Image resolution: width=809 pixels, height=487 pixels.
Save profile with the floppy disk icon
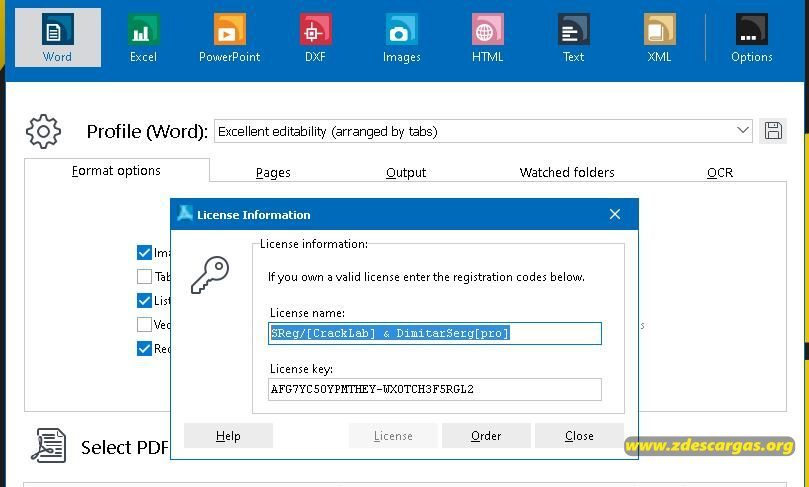(x=773, y=131)
